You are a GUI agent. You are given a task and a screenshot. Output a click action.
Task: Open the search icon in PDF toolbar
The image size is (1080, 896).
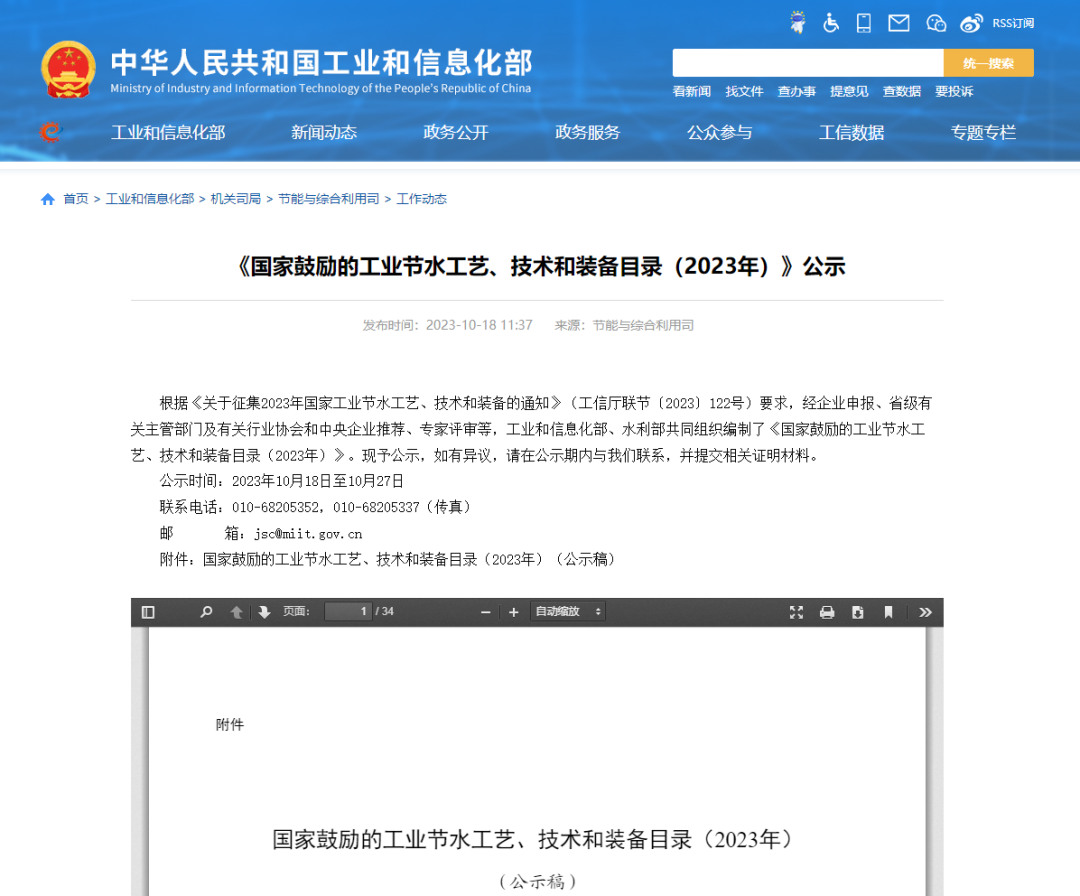pos(206,611)
